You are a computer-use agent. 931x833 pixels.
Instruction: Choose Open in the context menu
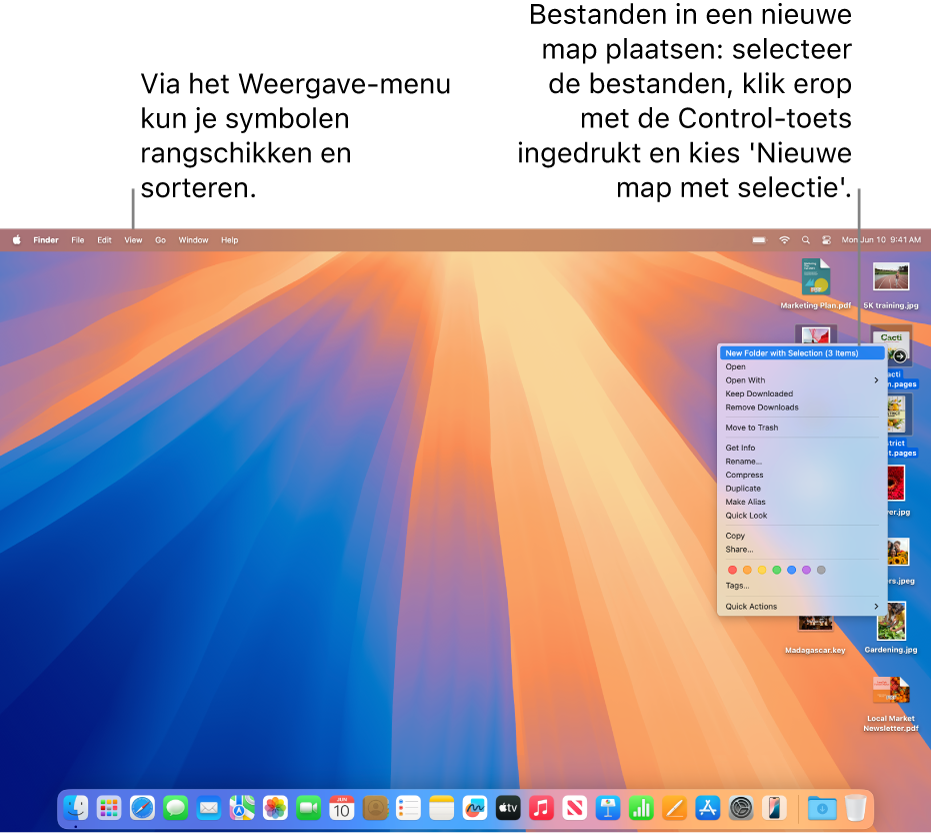pyautogui.click(x=802, y=367)
